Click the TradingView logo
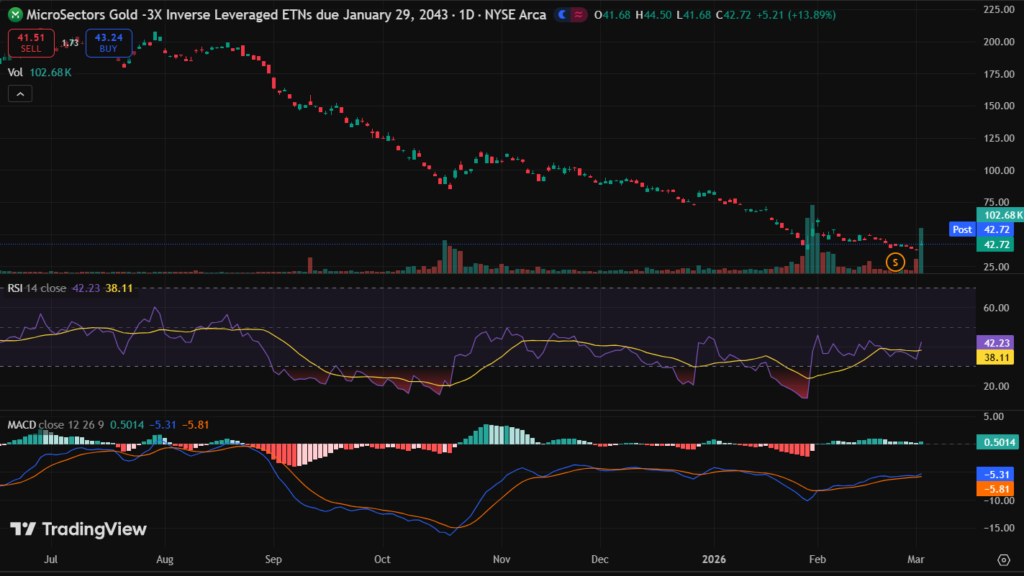The width and height of the screenshot is (1024, 576). pos(78,529)
